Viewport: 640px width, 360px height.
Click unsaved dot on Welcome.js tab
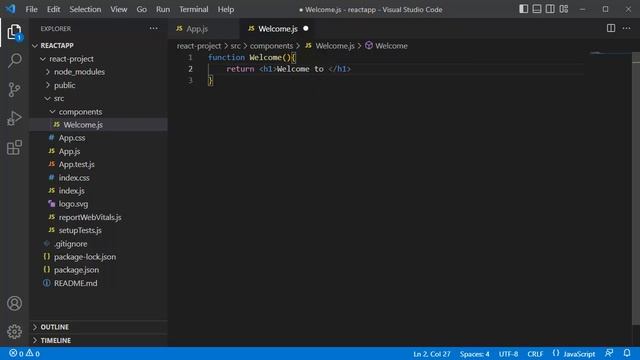306,29
